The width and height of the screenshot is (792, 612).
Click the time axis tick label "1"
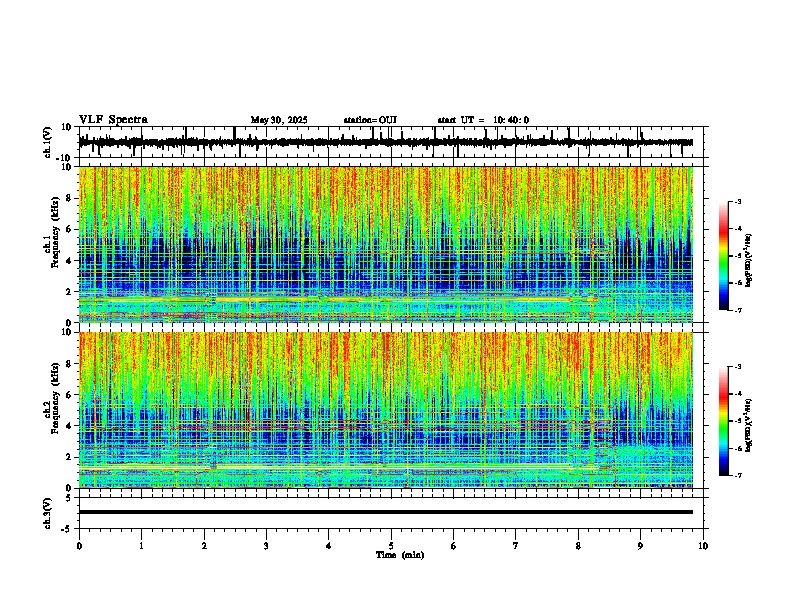141,546
